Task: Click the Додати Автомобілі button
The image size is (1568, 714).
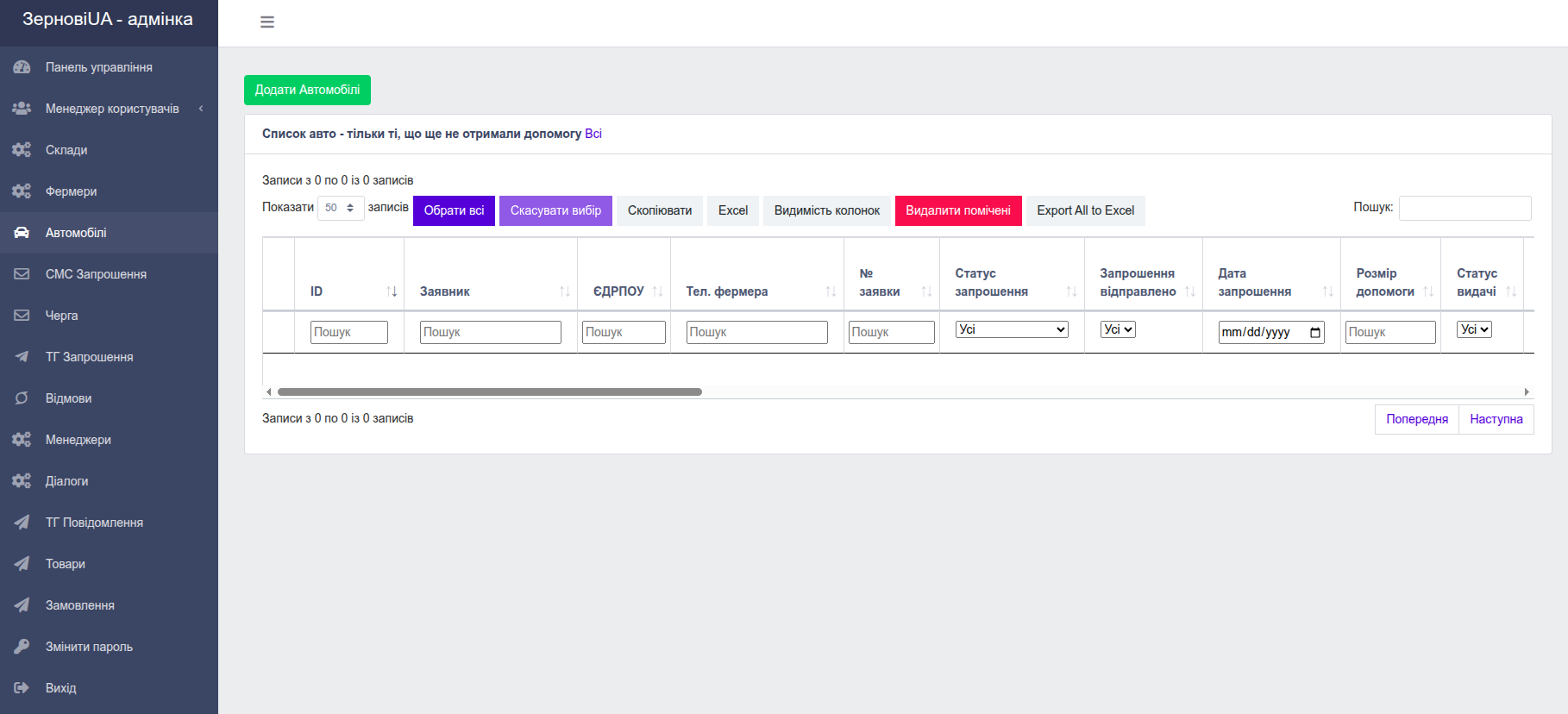Action: [x=307, y=90]
